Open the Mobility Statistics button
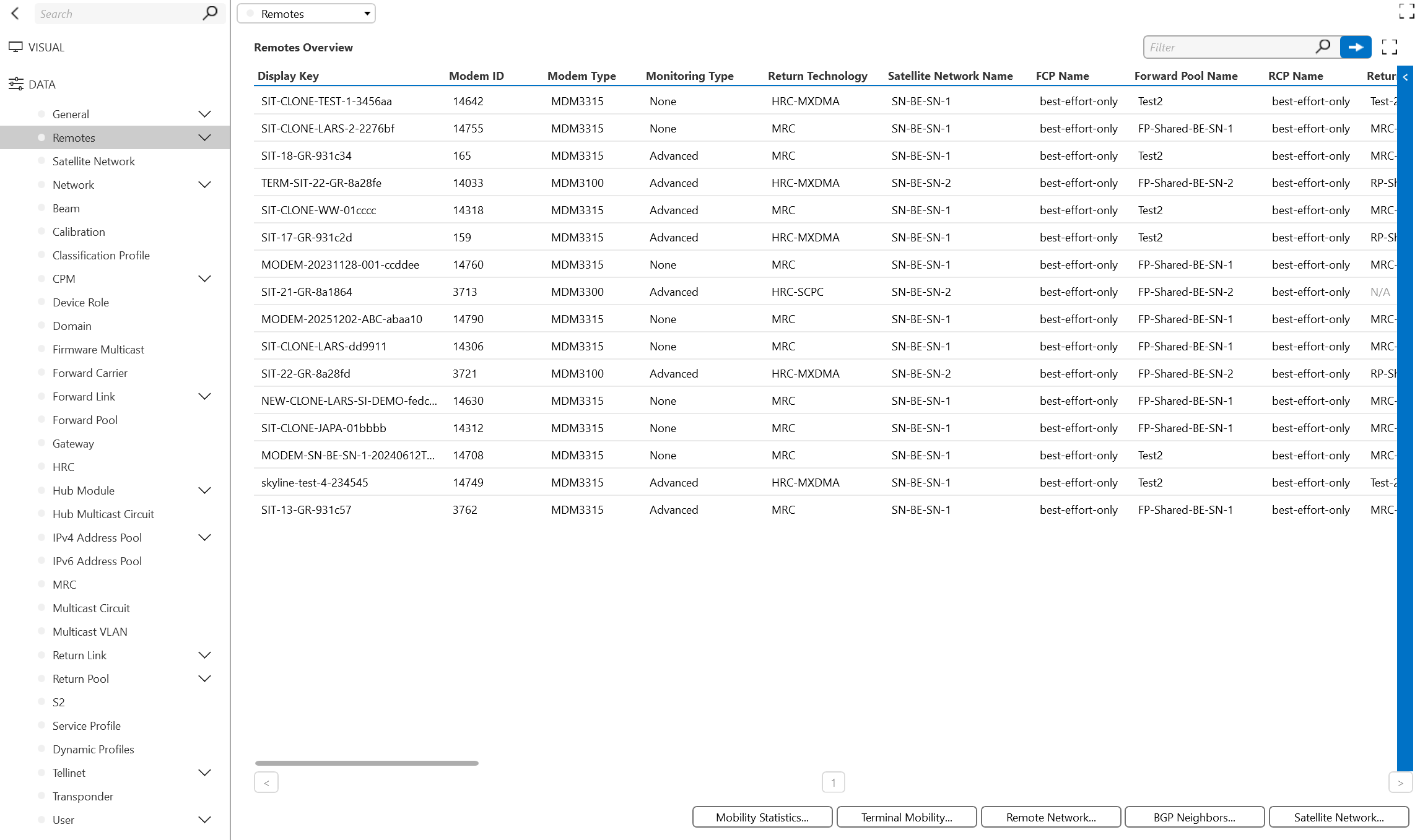1420x840 pixels. coord(762,817)
